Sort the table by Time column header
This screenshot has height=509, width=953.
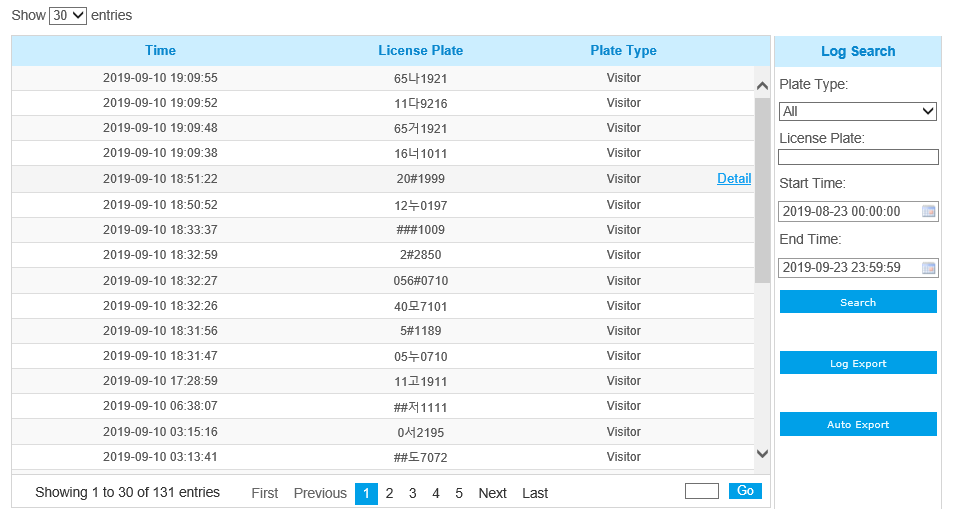coord(160,50)
